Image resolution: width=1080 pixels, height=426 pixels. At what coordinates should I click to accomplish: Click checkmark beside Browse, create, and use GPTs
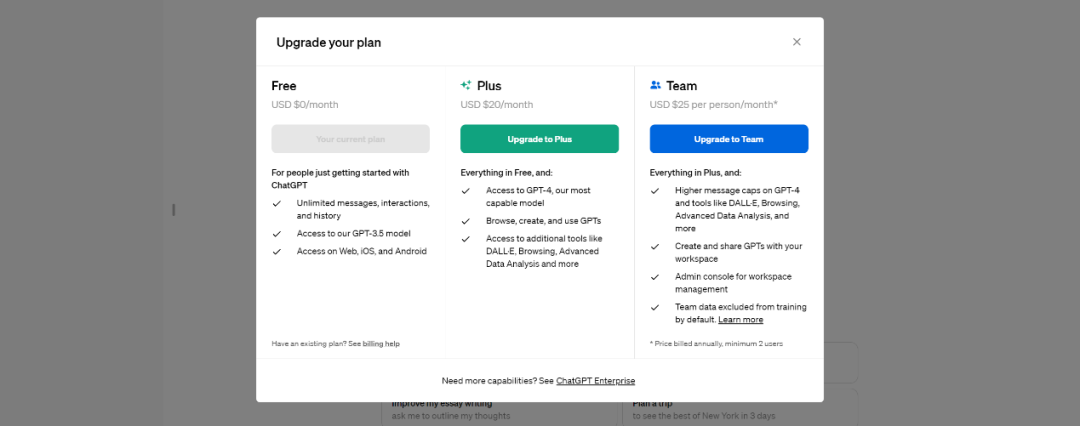point(466,220)
